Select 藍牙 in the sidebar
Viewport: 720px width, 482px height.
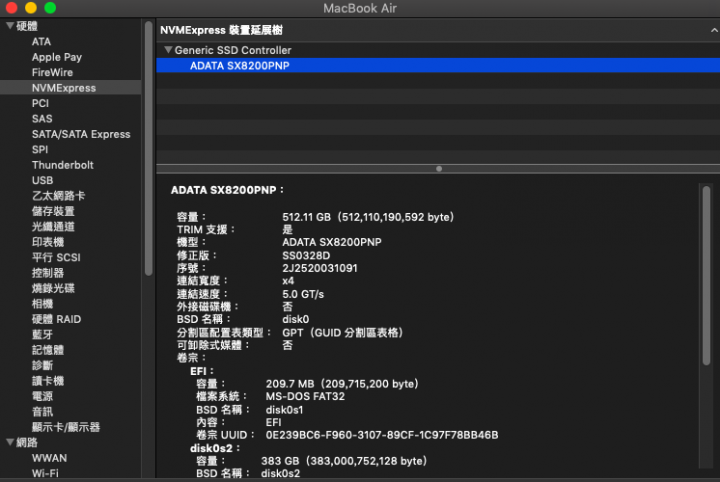coord(42,335)
